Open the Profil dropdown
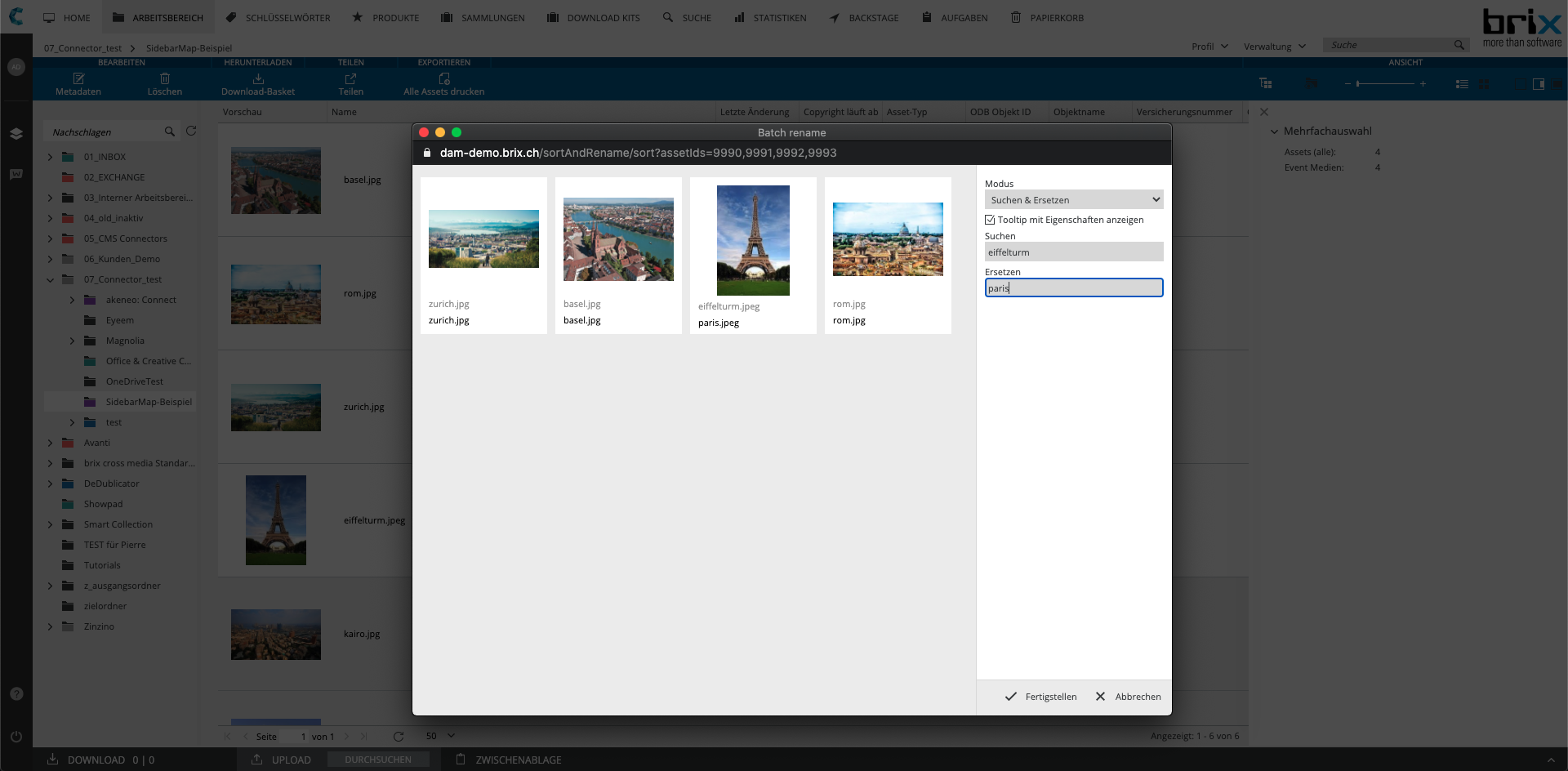 (1209, 47)
